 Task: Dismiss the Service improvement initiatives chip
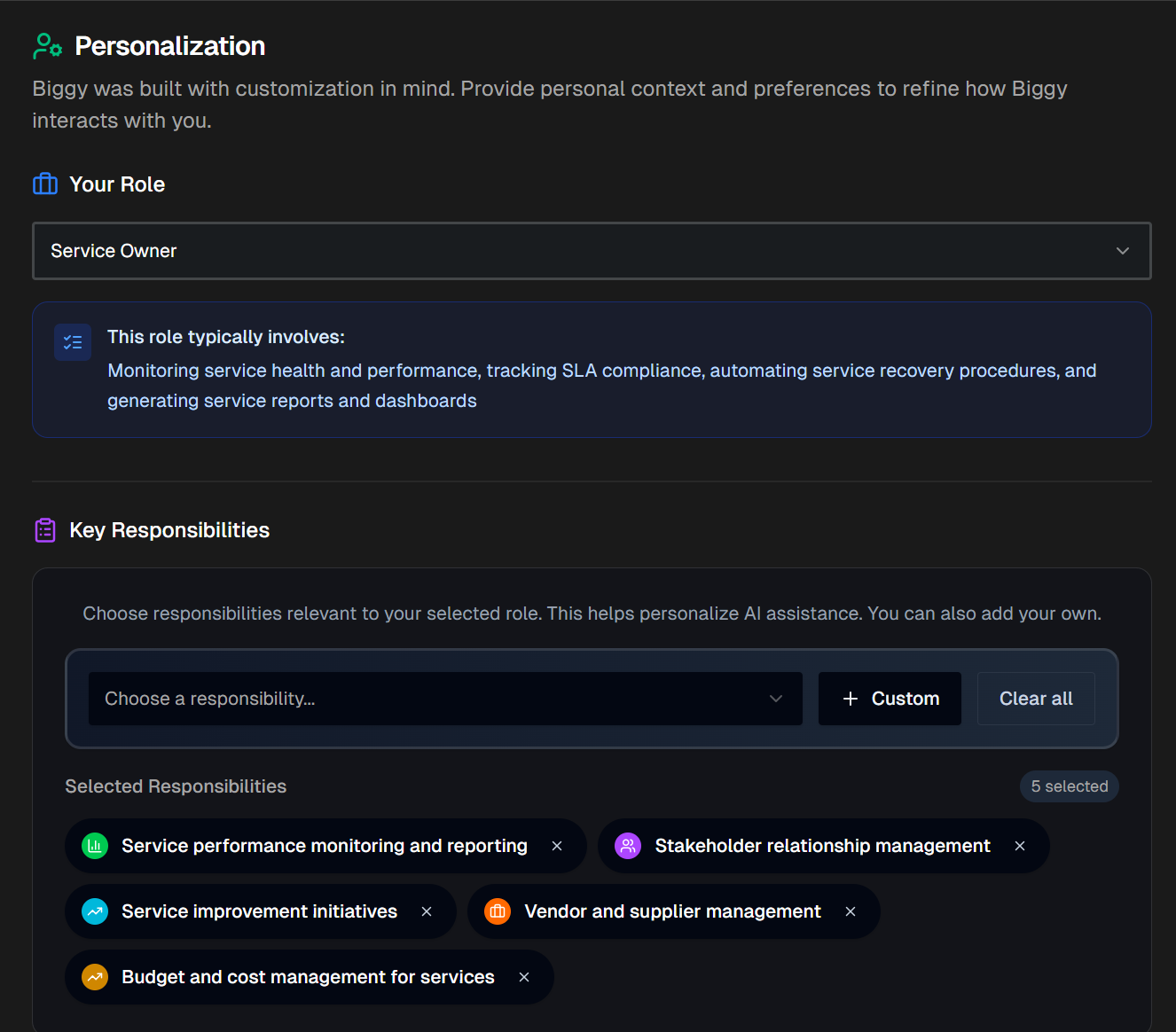click(427, 911)
